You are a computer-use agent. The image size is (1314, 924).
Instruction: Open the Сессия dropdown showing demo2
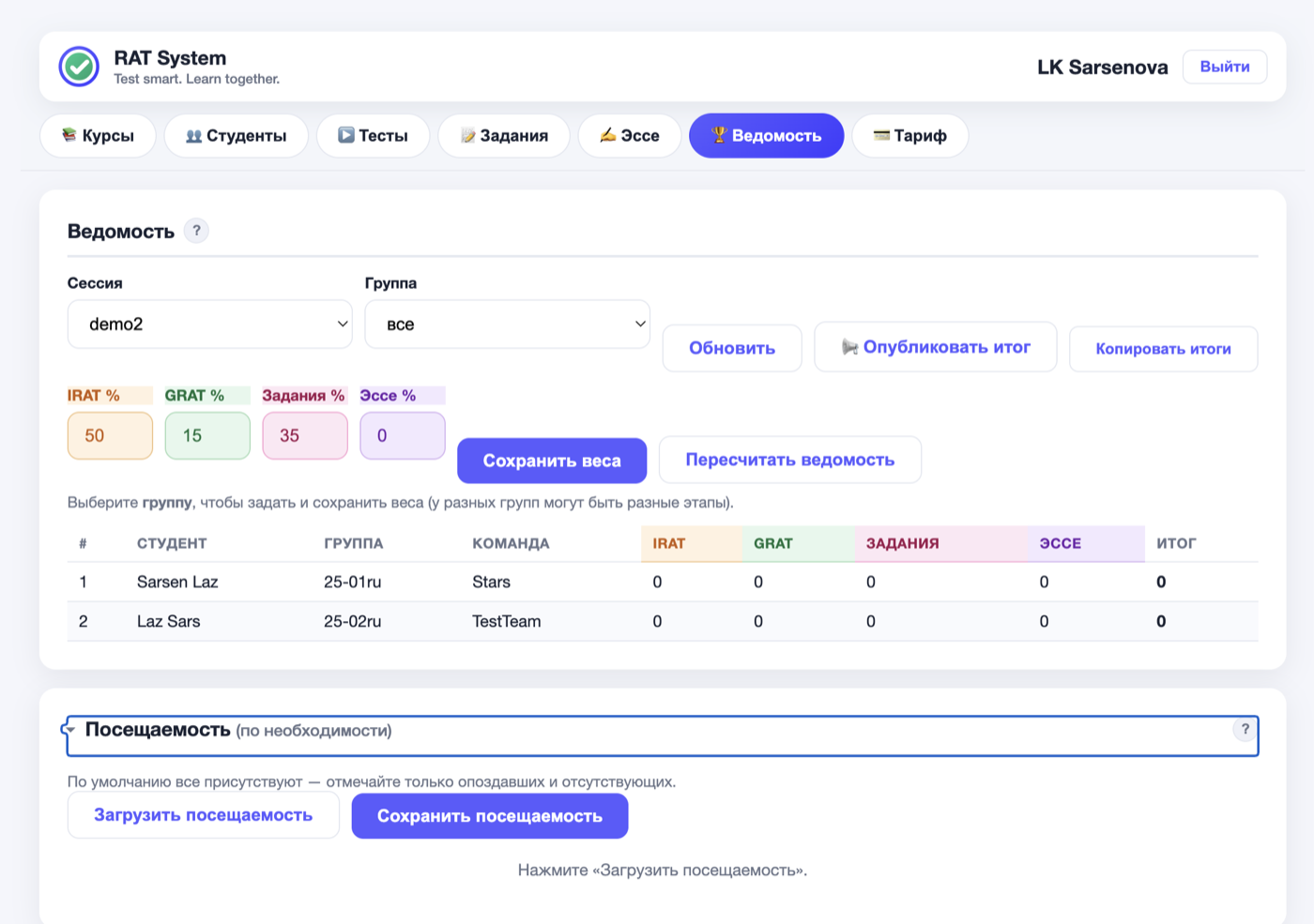(x=210, y=325)
